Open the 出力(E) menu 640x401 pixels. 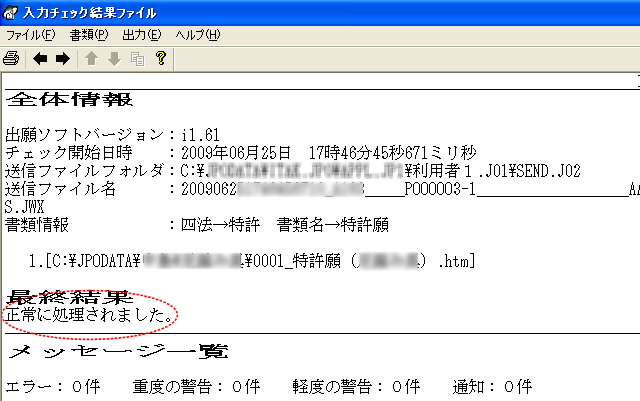click(143, 35)
